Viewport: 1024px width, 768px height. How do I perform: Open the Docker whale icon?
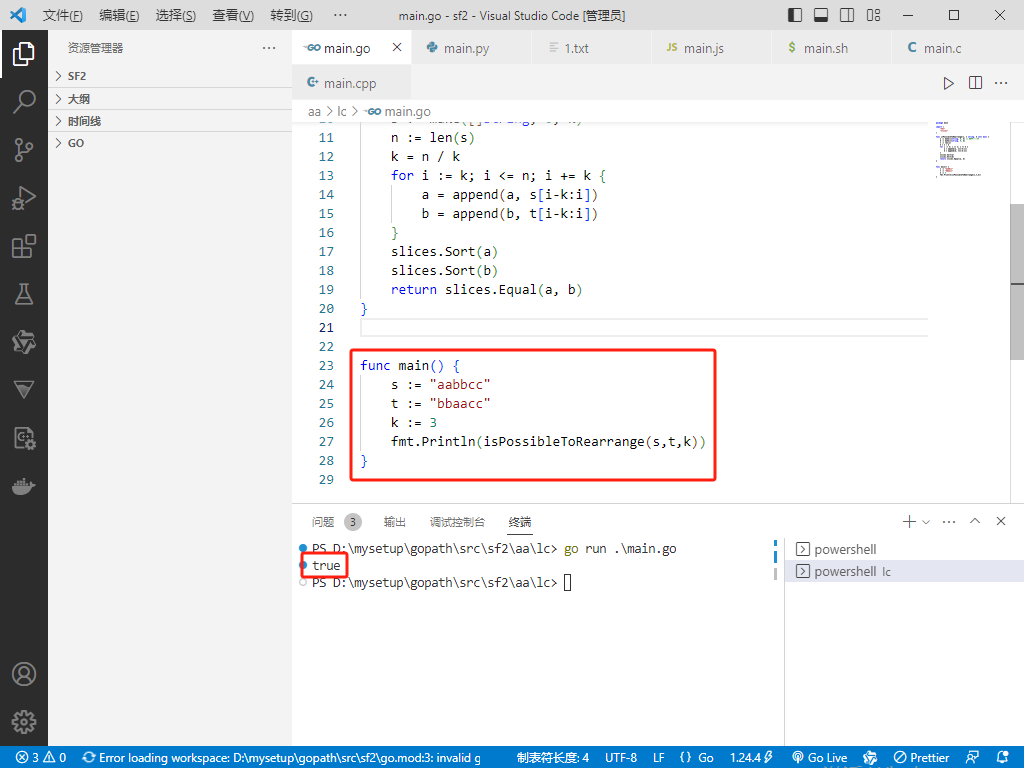pyautogui.click(x=24, y=487)
